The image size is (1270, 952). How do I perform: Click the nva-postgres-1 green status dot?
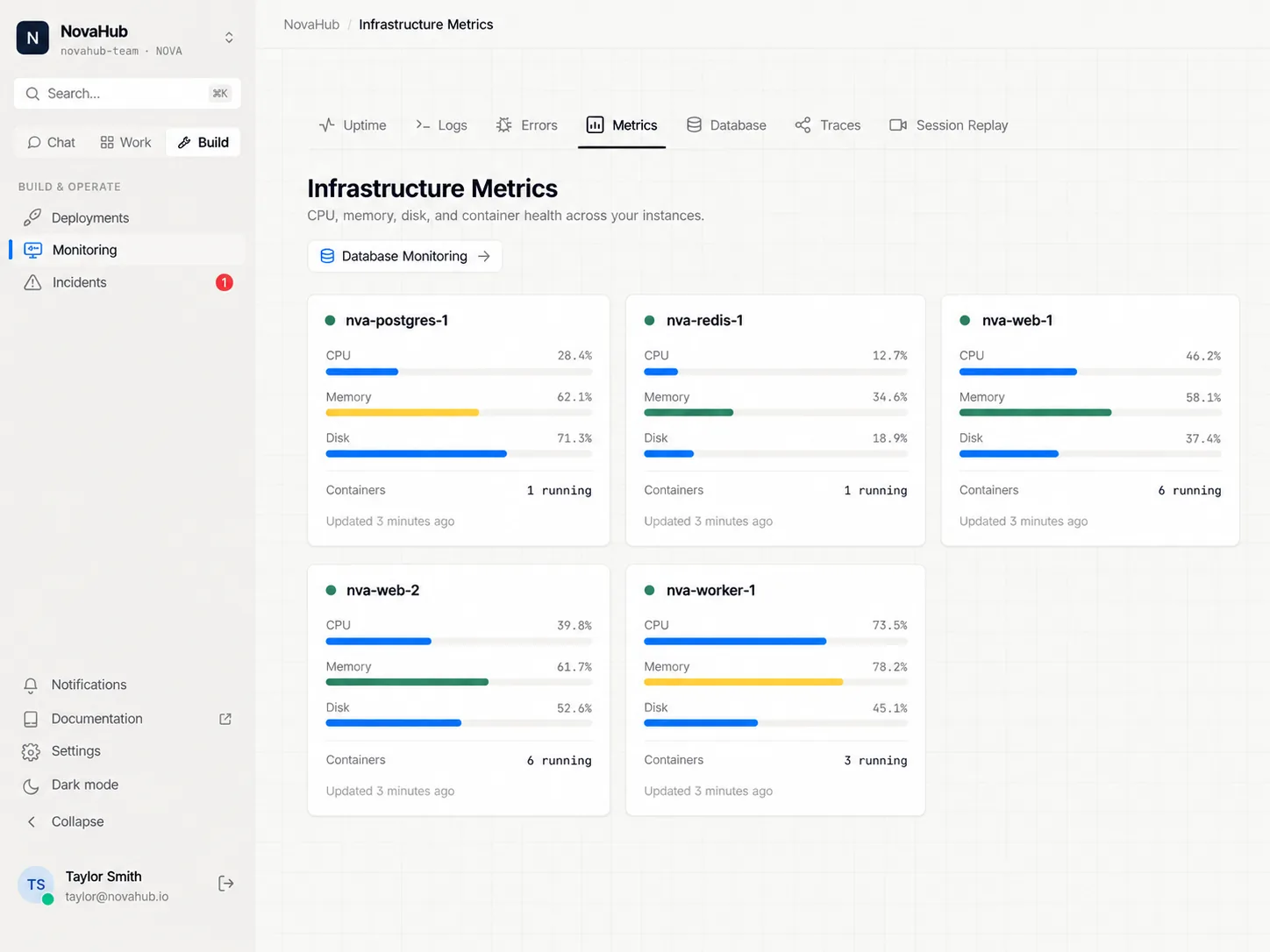[331, 321]
